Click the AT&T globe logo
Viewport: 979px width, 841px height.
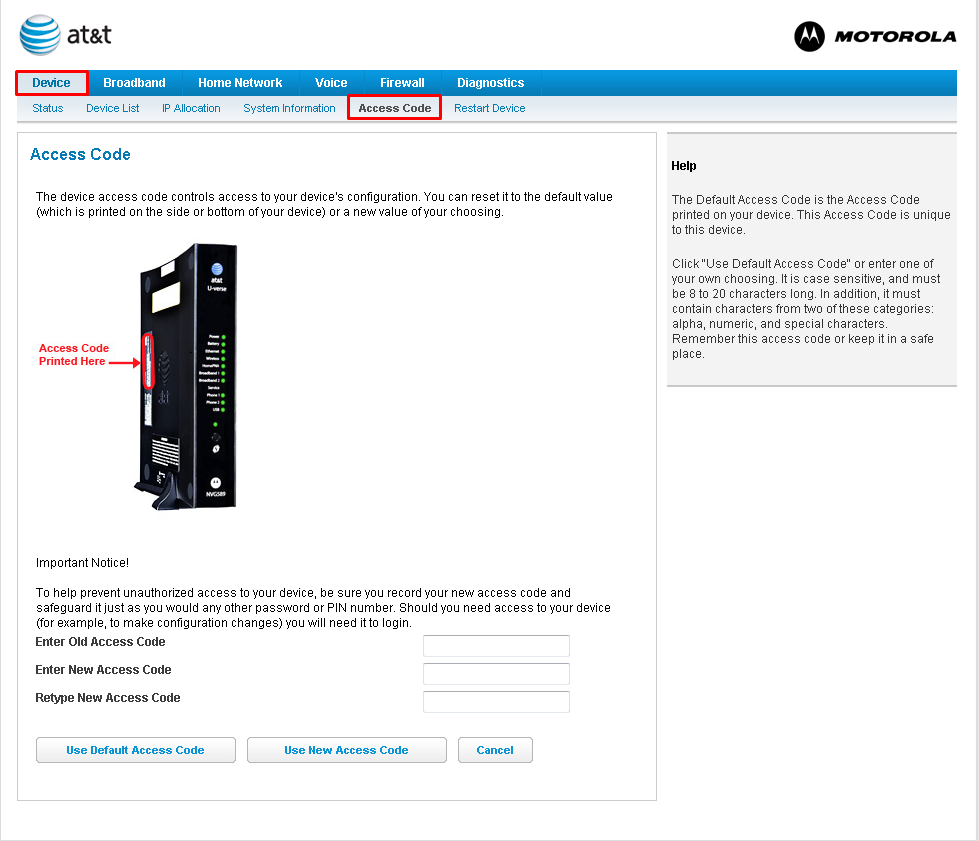[x=39, y=35]
